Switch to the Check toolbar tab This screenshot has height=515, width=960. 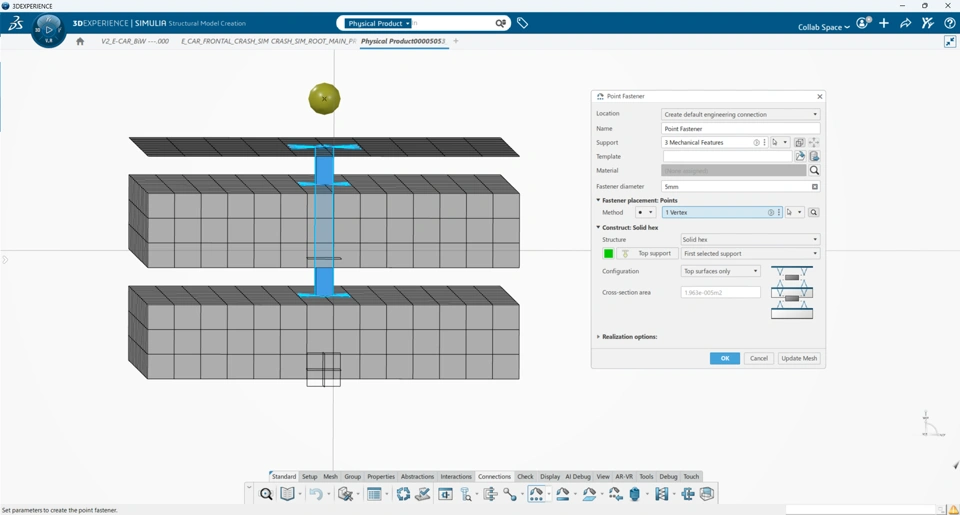coord(525,476)
